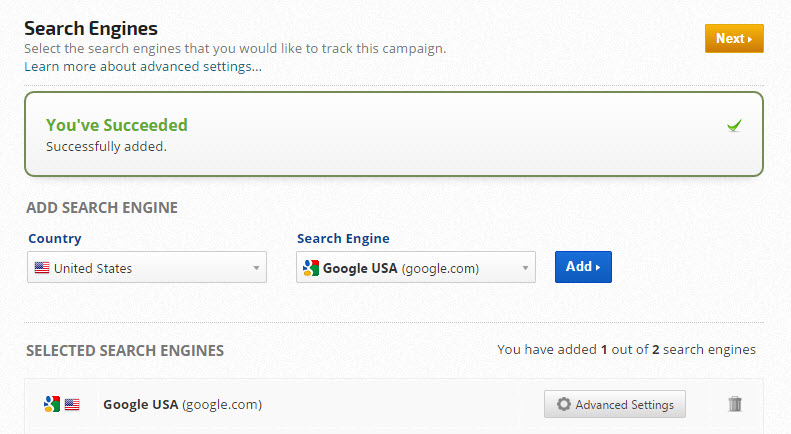
Task: Click the gear icon on Advanced Settings
Action: click(564, 405)
